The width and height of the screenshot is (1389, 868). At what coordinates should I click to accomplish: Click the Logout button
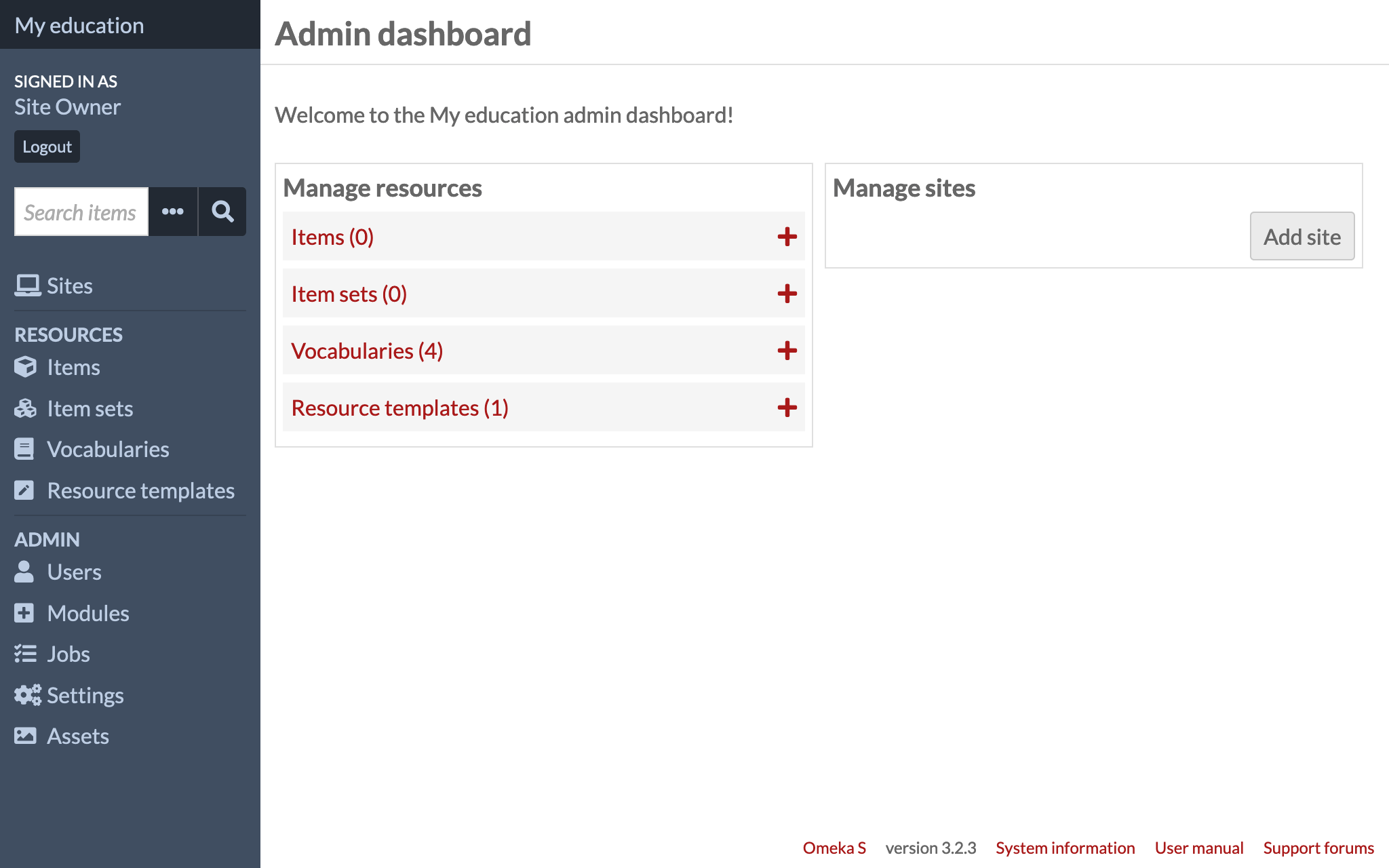[x=47, y=146]
